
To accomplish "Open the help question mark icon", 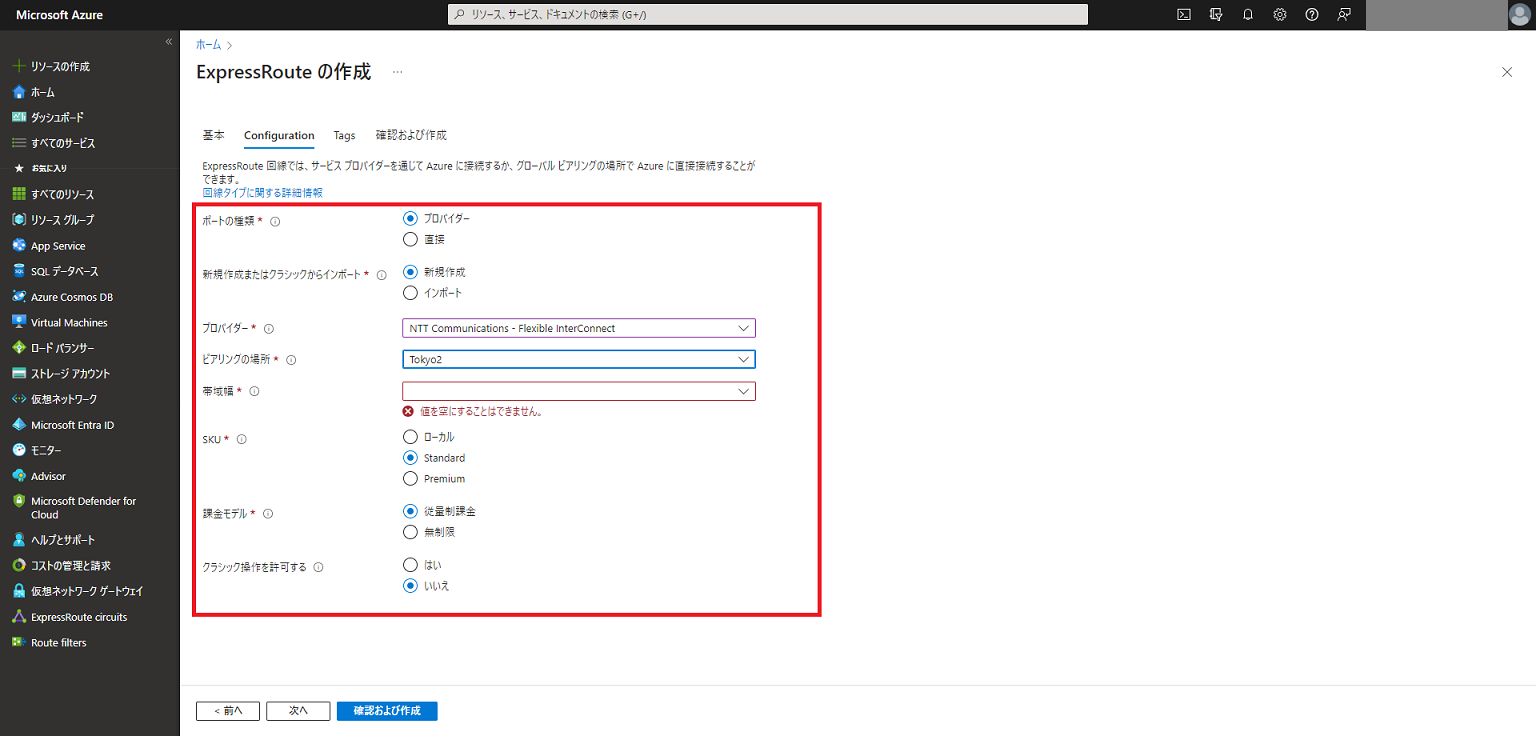I will (x=1312, y=15).
